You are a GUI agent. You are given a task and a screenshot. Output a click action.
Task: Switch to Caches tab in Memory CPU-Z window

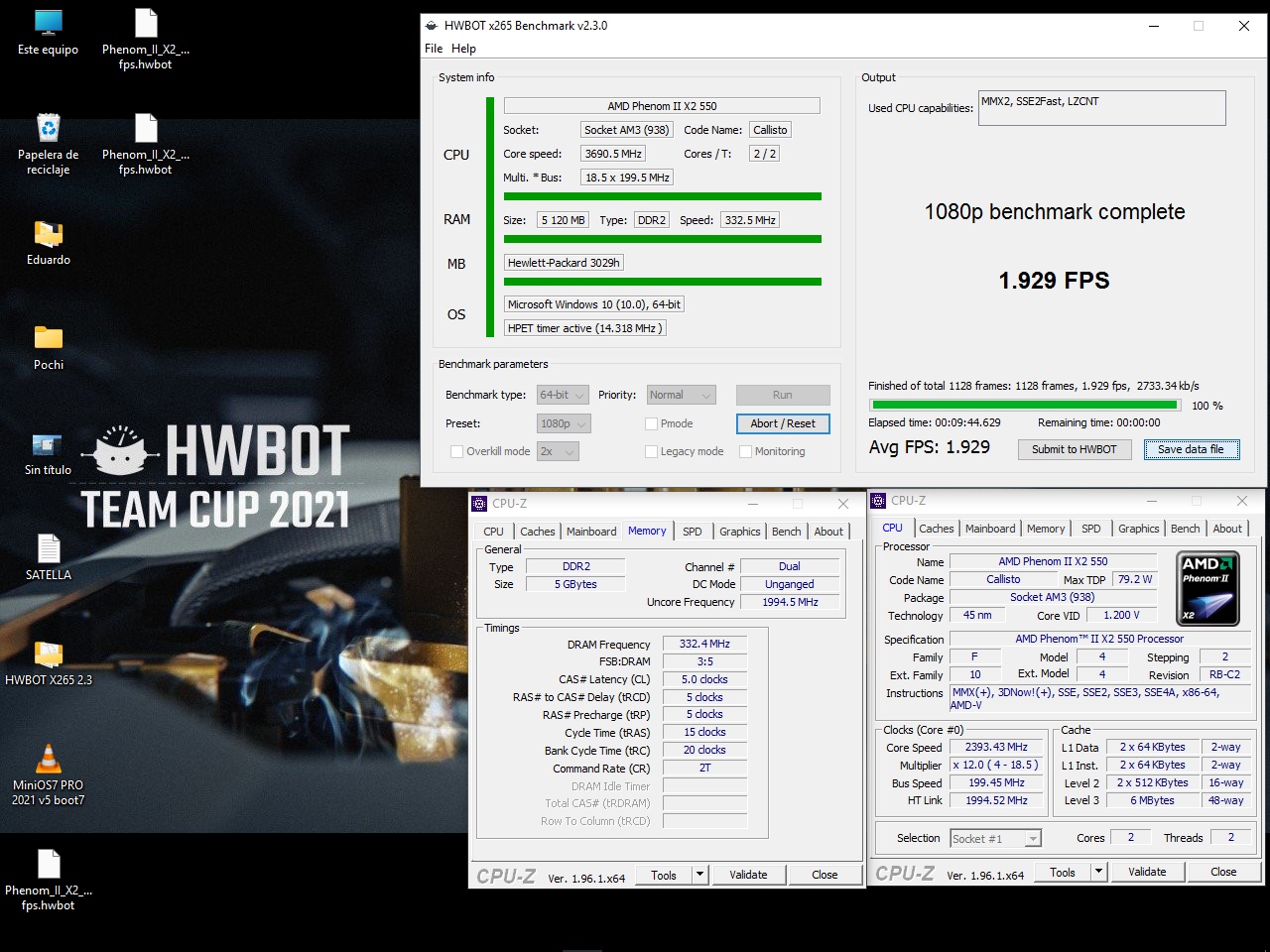pyautogui.click(x=538, y=532)
